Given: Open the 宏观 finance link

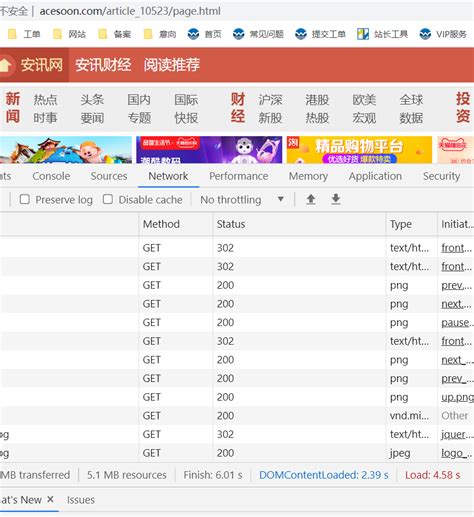Looking at the screenshot, I should [364, 118].
